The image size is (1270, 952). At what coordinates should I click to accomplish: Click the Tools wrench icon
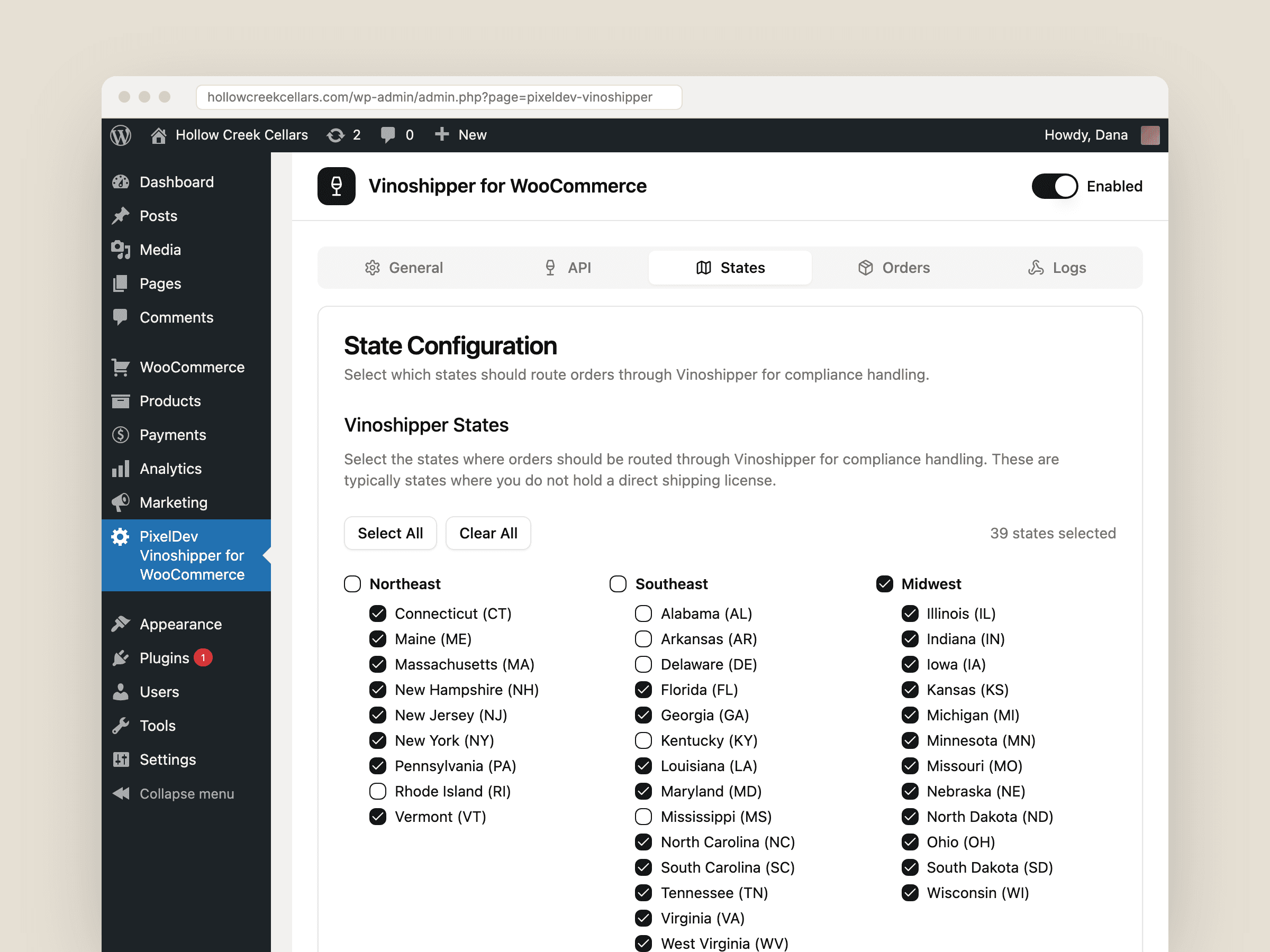coord(121,726)
